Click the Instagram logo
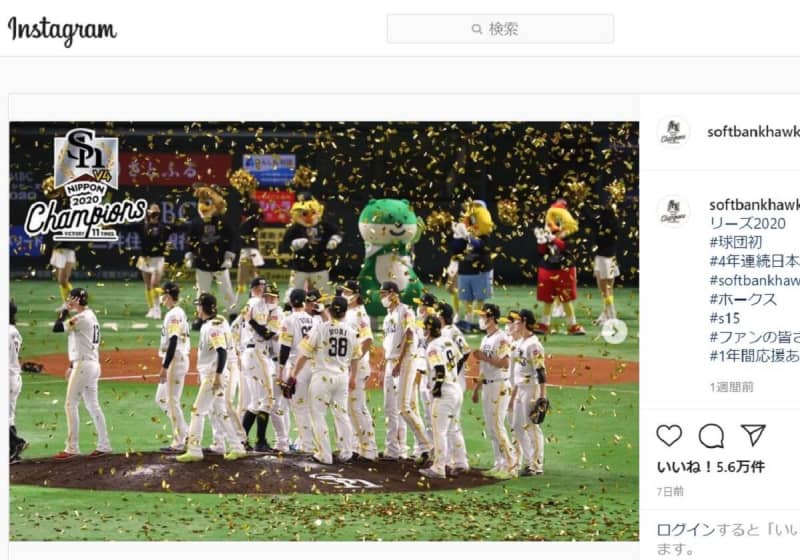 62,30
